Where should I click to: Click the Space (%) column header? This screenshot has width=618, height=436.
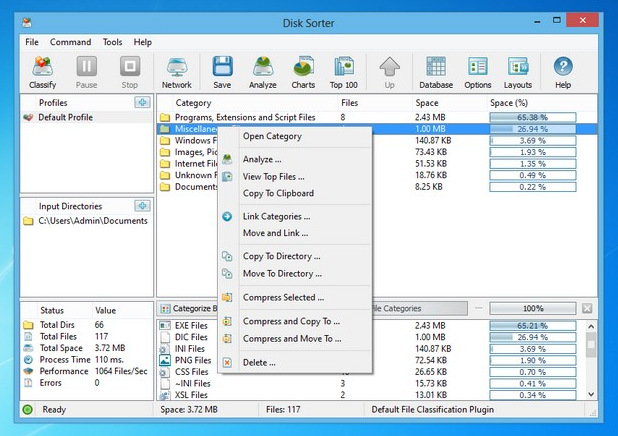click(x=509, y=103)
